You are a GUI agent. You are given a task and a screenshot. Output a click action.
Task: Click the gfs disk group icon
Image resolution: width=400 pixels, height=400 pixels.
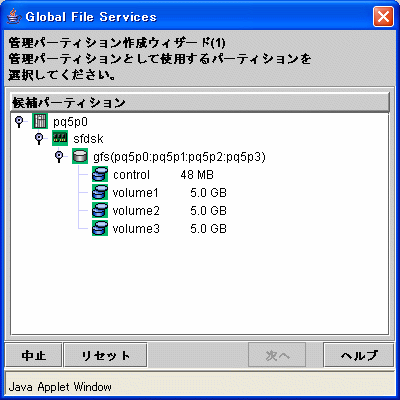[x=80, y=156]
